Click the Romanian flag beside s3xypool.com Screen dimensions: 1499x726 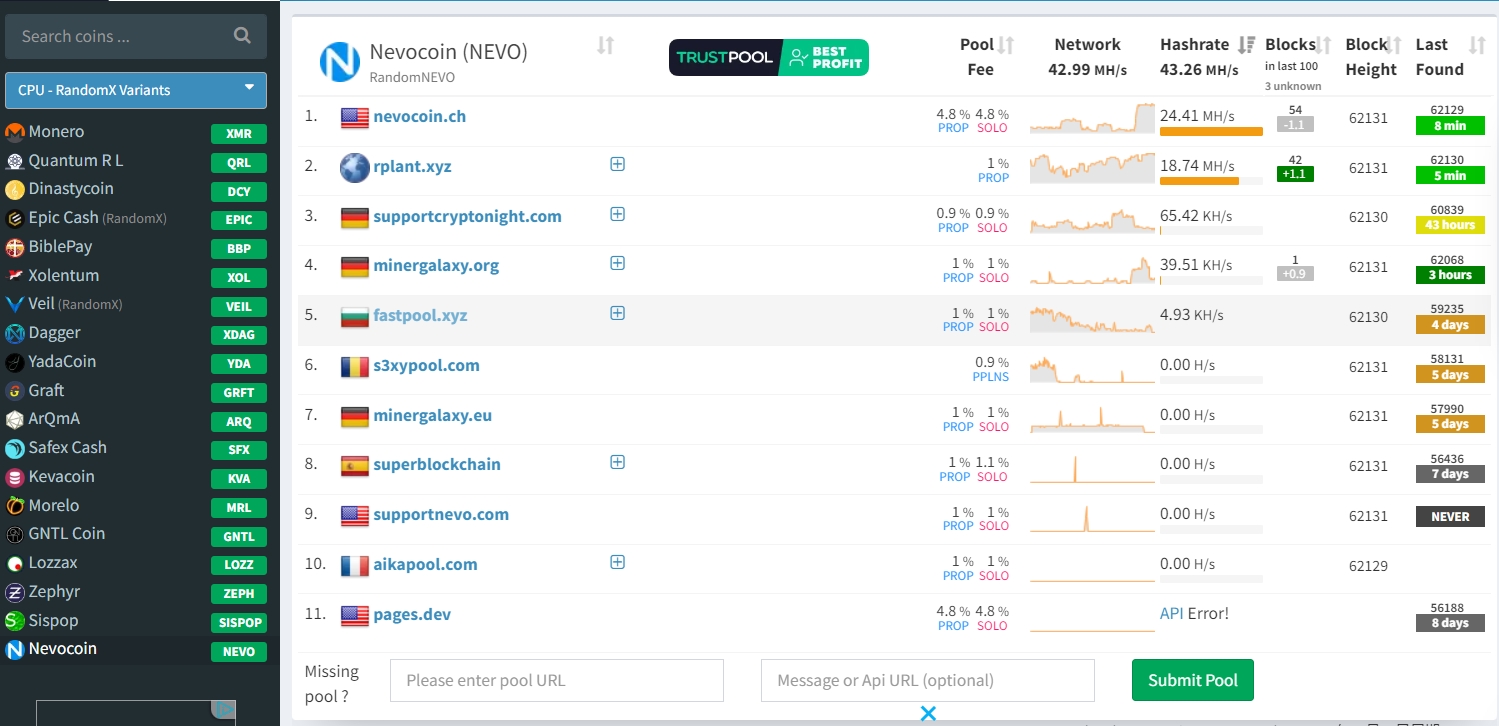pyautogui.click(x=355, y=366)
